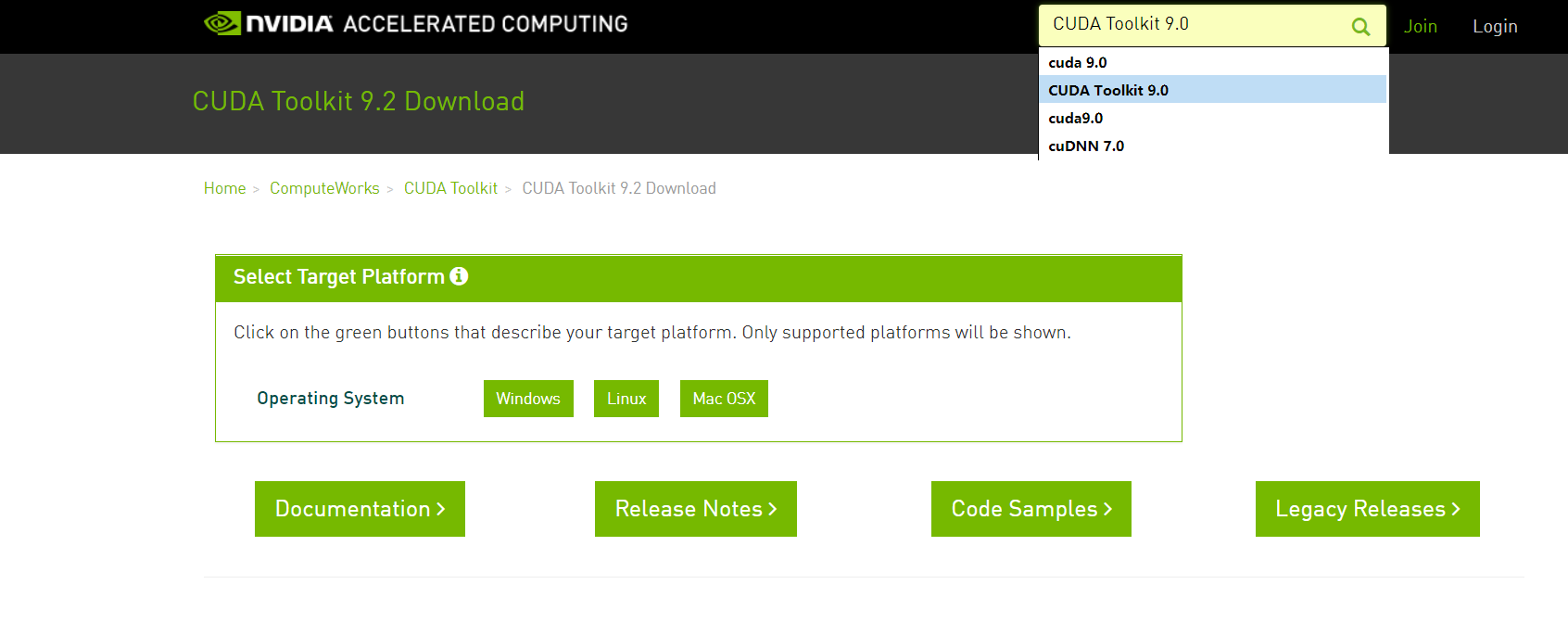Select Windows as the operating system
Screen dimensions: 1568x635
[x=528, y=399]
